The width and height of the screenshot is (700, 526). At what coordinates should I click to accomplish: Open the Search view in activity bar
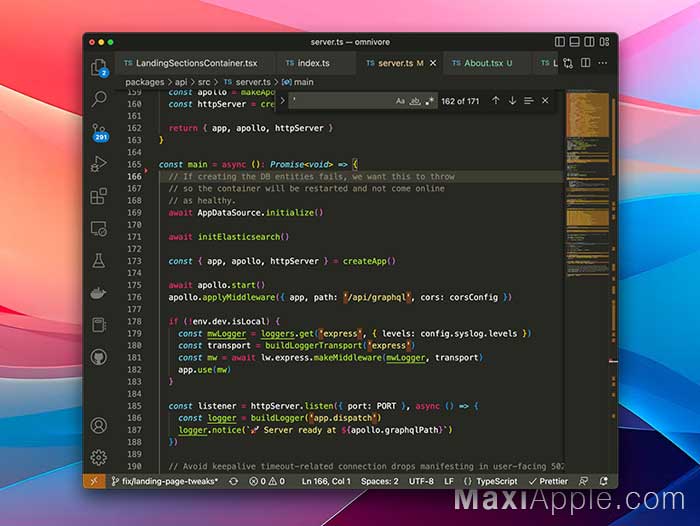tap(99, 99)
